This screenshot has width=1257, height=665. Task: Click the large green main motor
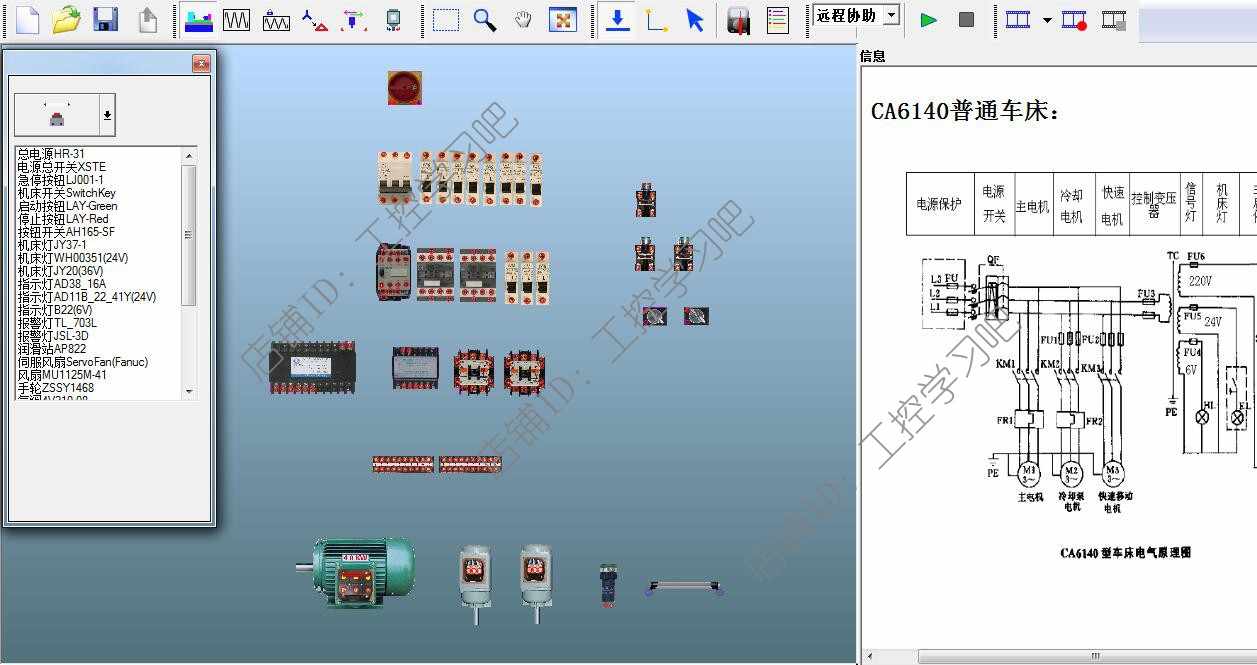[x=356, y=572]
